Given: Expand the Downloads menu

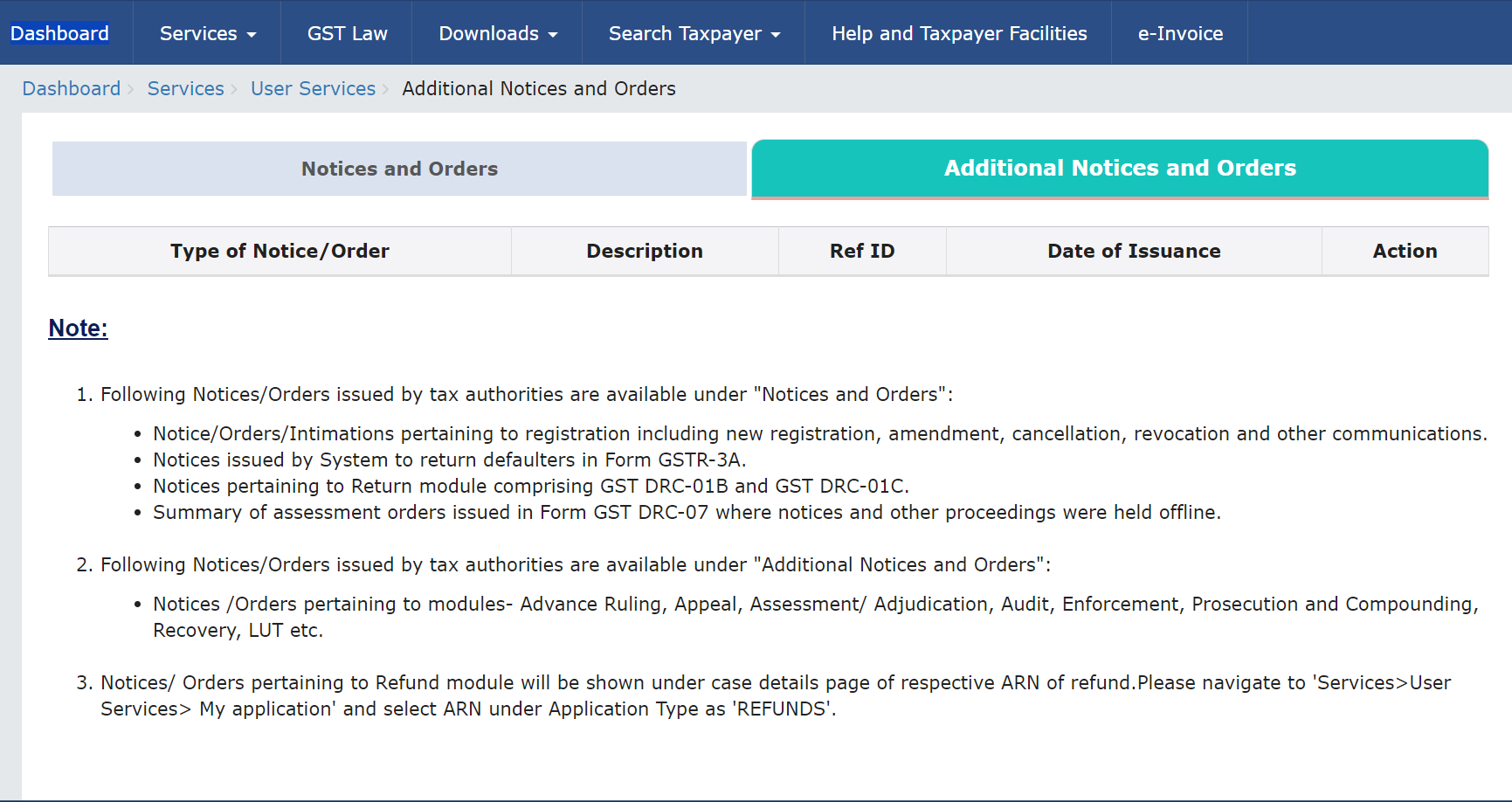Looking at the screenshot, I should click(497, 33).
